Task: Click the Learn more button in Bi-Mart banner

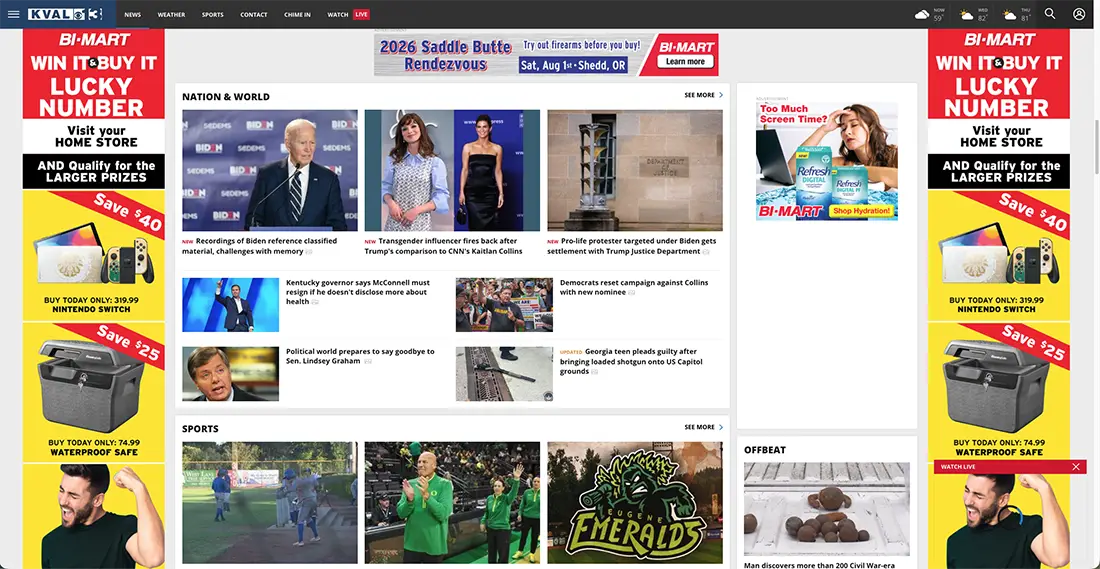Action: [x=685, y=62]
